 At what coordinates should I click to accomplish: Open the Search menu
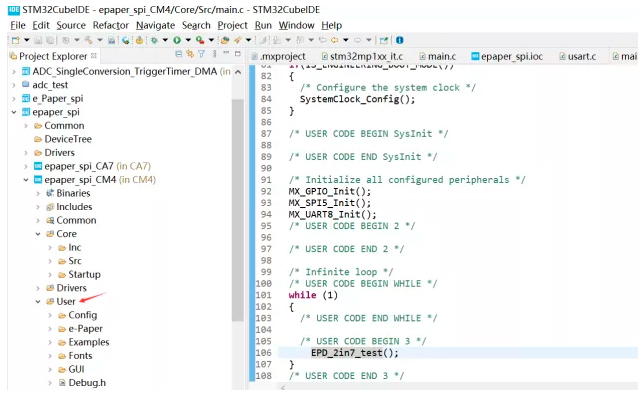pos(196,25)
